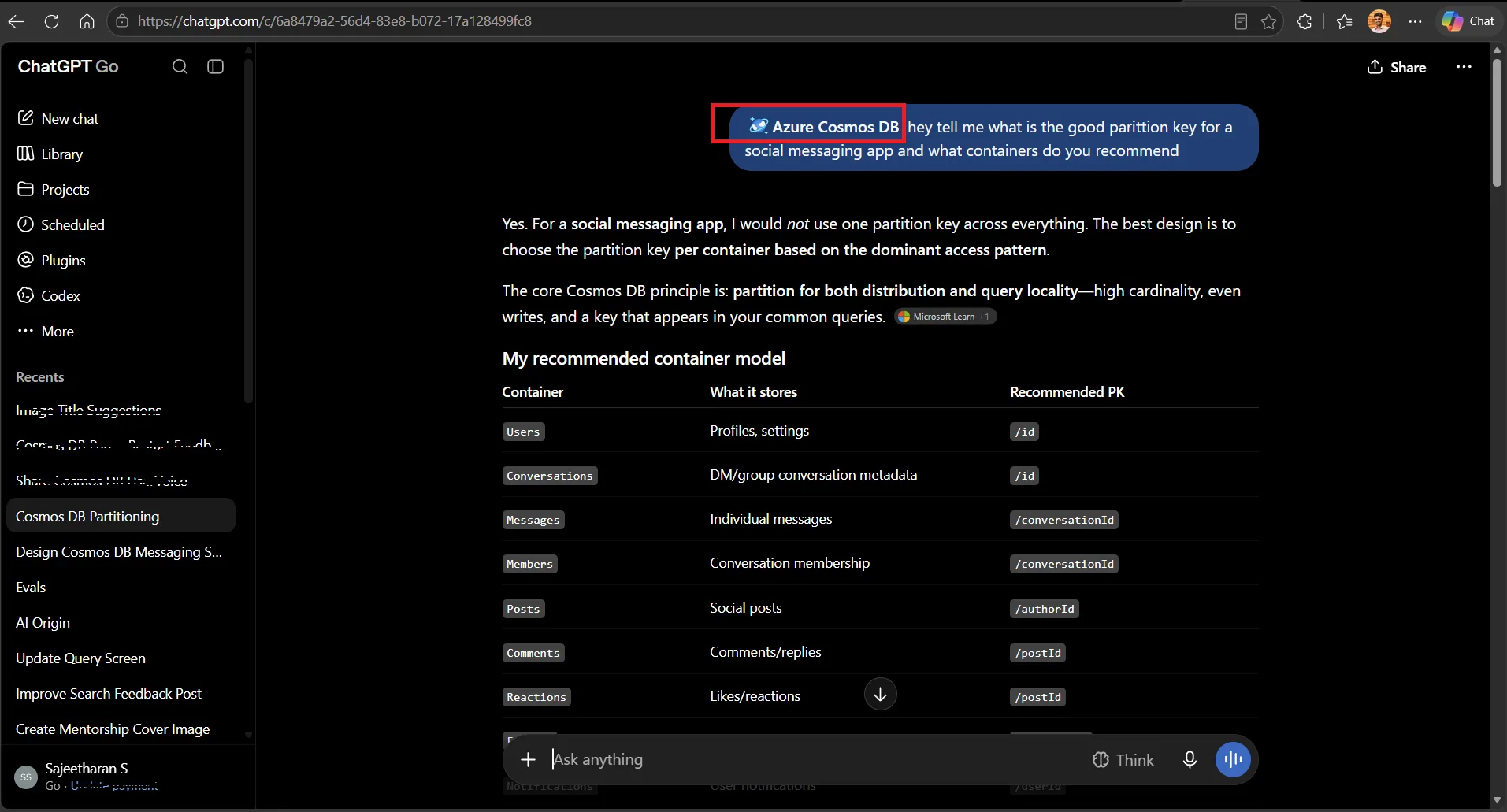Click the Messages container cell
1507x812 pixels.
[533, 520]
